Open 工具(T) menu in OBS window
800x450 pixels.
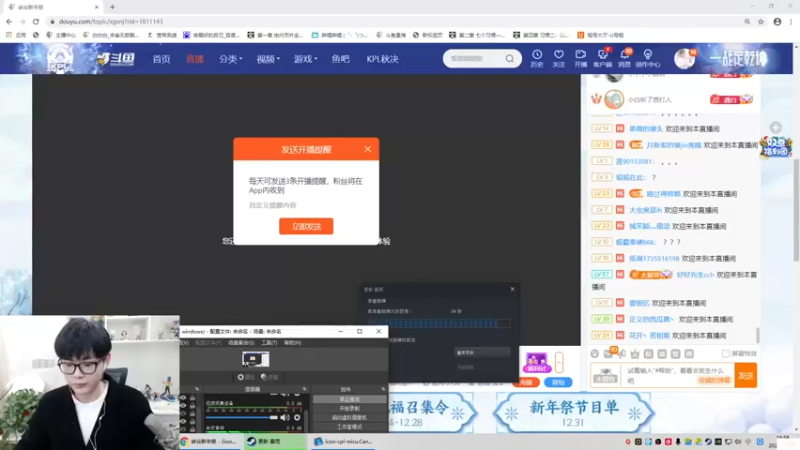click(x=268, y=343)
